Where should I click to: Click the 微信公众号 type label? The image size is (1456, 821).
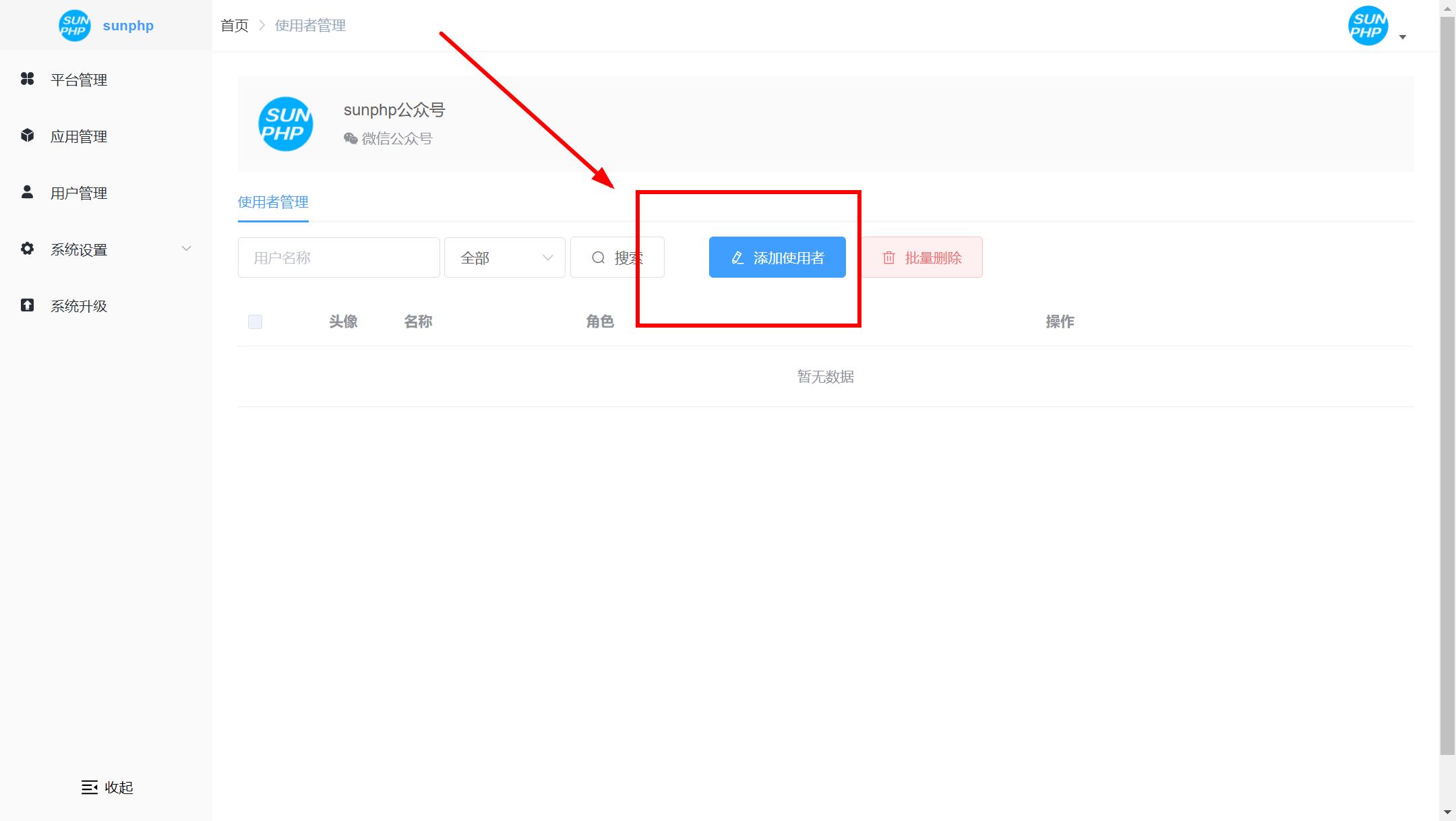coord(397,139)
